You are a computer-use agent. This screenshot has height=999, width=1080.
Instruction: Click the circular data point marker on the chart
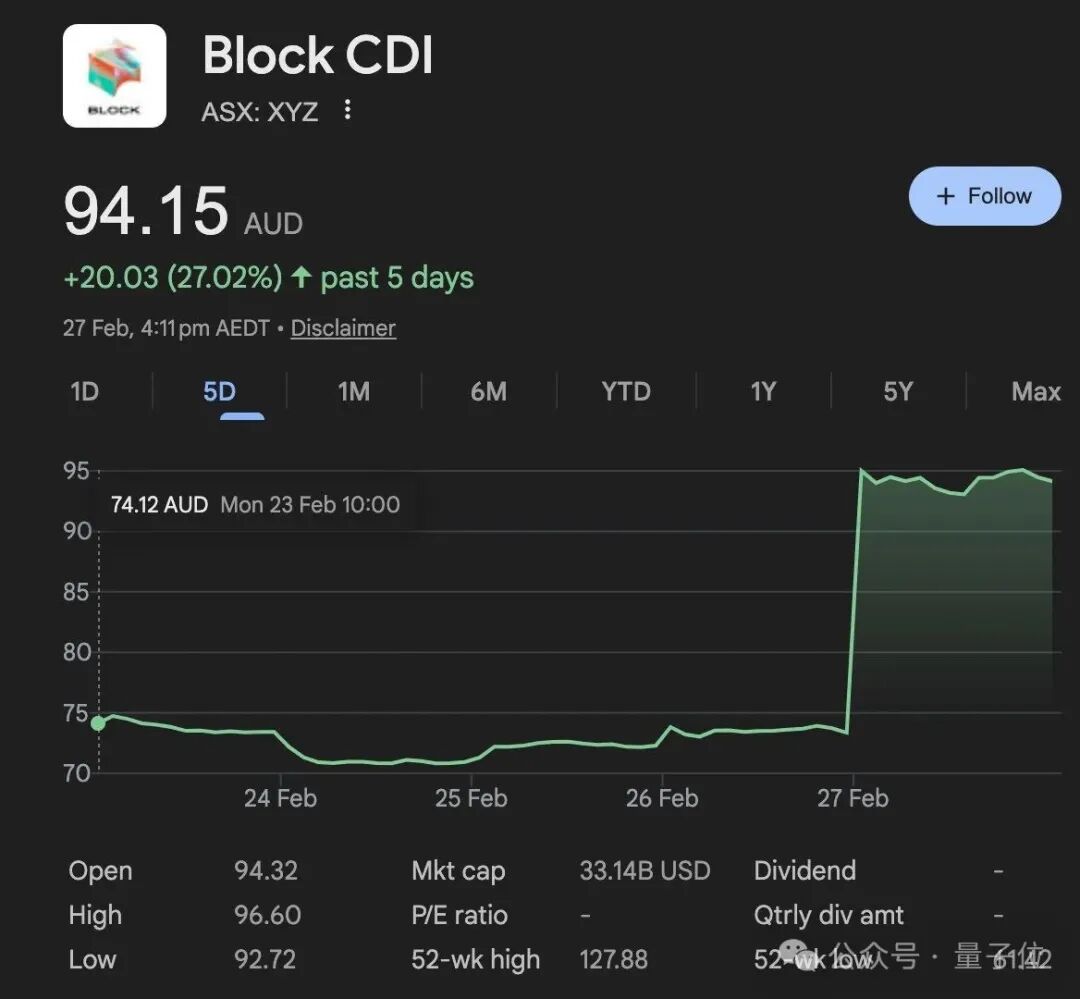pyautogui.click(x=98, y=723)
